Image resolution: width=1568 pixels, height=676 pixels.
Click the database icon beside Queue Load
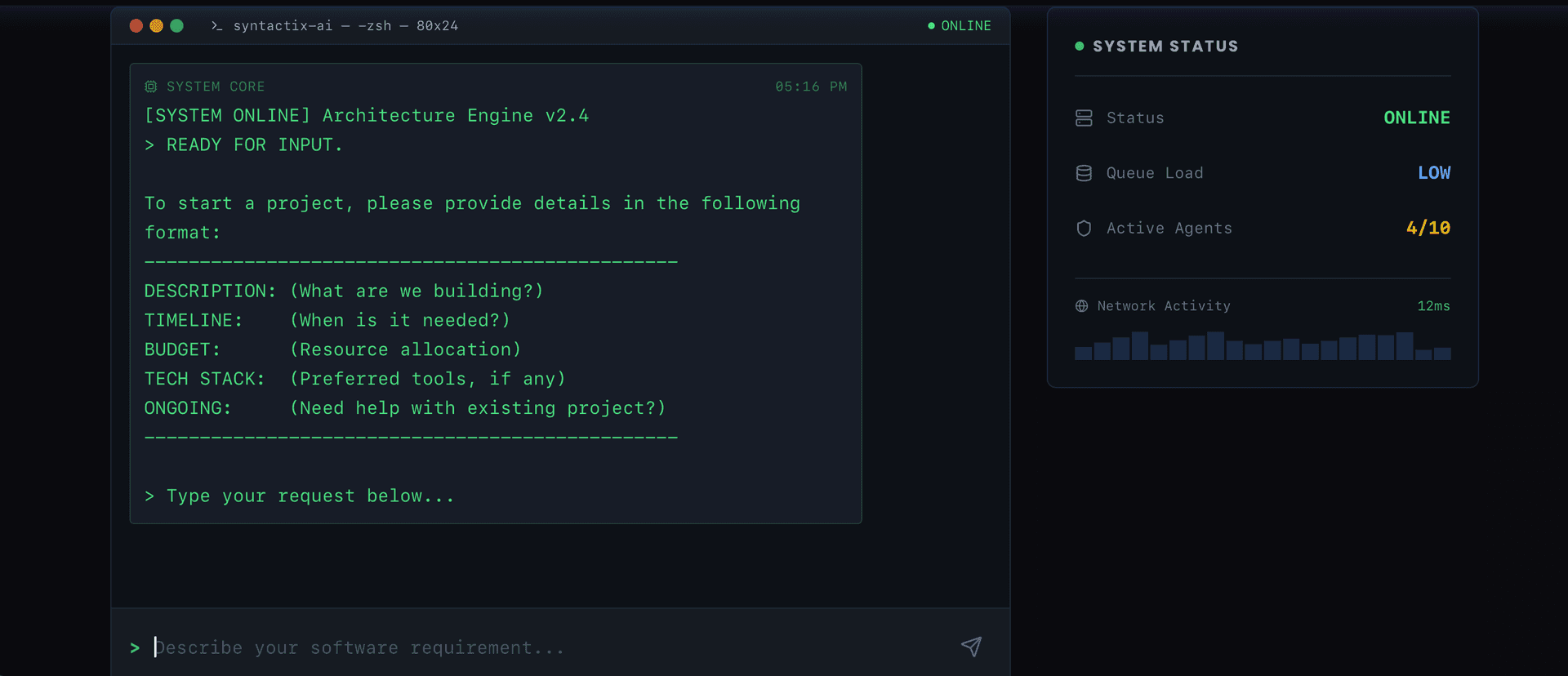coord(1084,173)
